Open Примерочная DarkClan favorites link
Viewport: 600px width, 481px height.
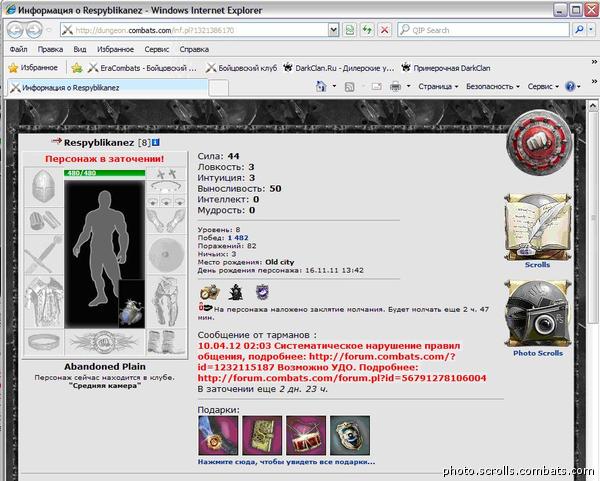pos(446,68)
